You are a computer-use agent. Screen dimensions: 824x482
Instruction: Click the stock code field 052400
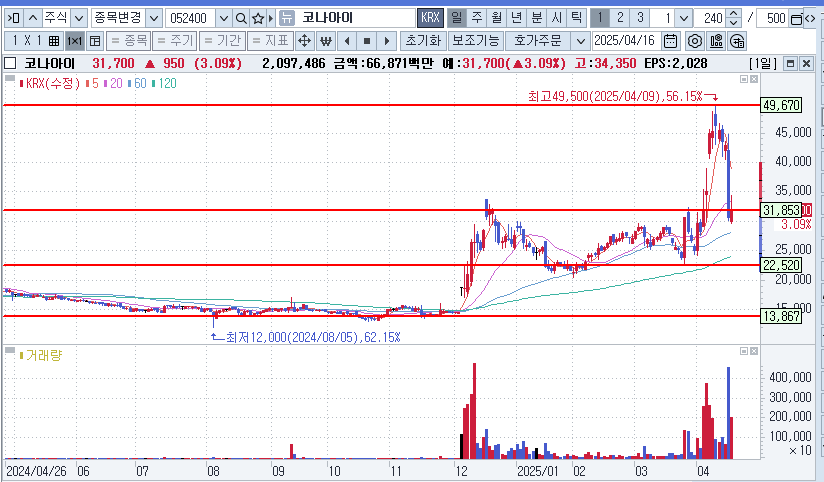coord(190,18)
